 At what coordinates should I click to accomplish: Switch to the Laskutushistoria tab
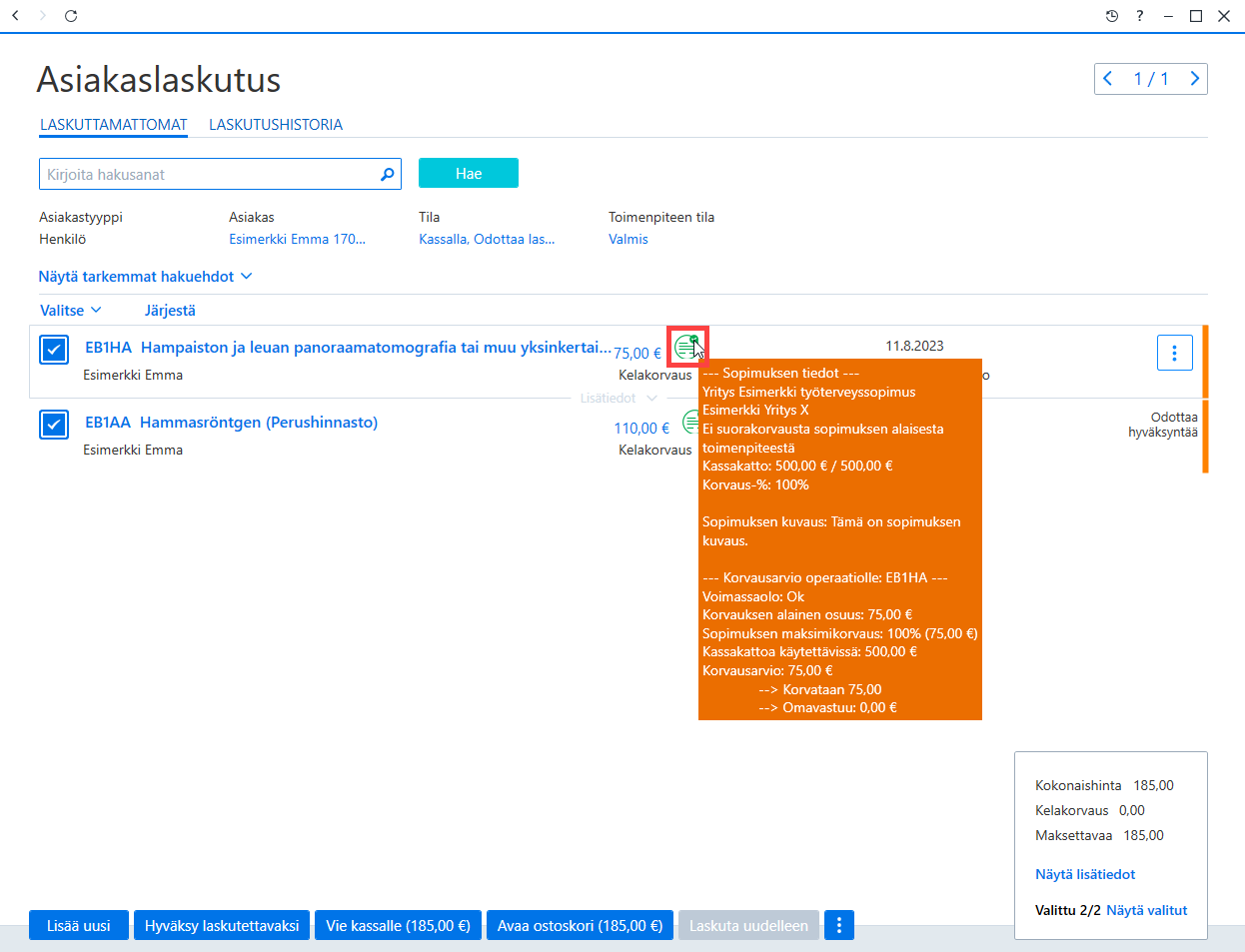click(276, 125)
